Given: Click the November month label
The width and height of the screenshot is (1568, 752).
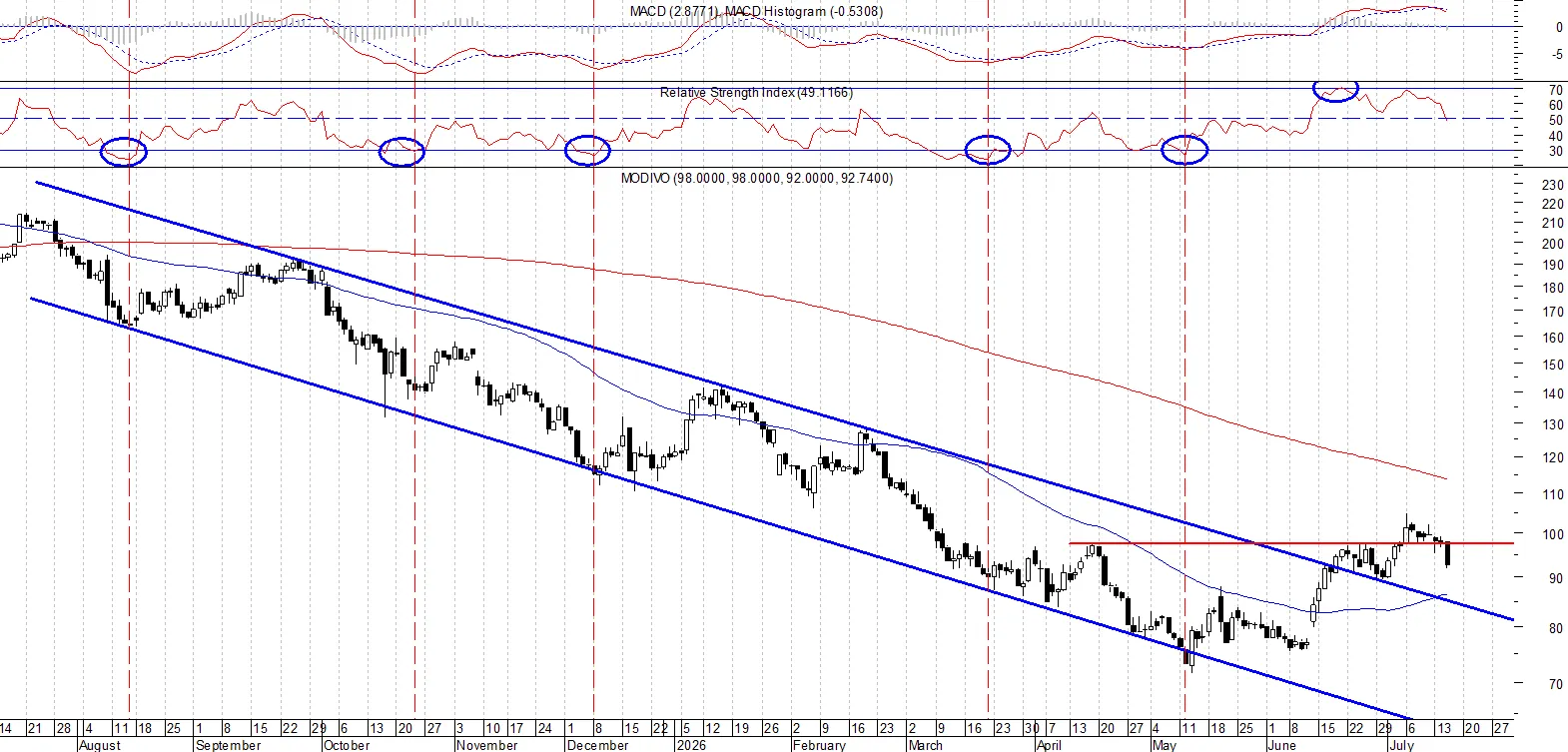Looking at the screenshot, I should (487, 745).
